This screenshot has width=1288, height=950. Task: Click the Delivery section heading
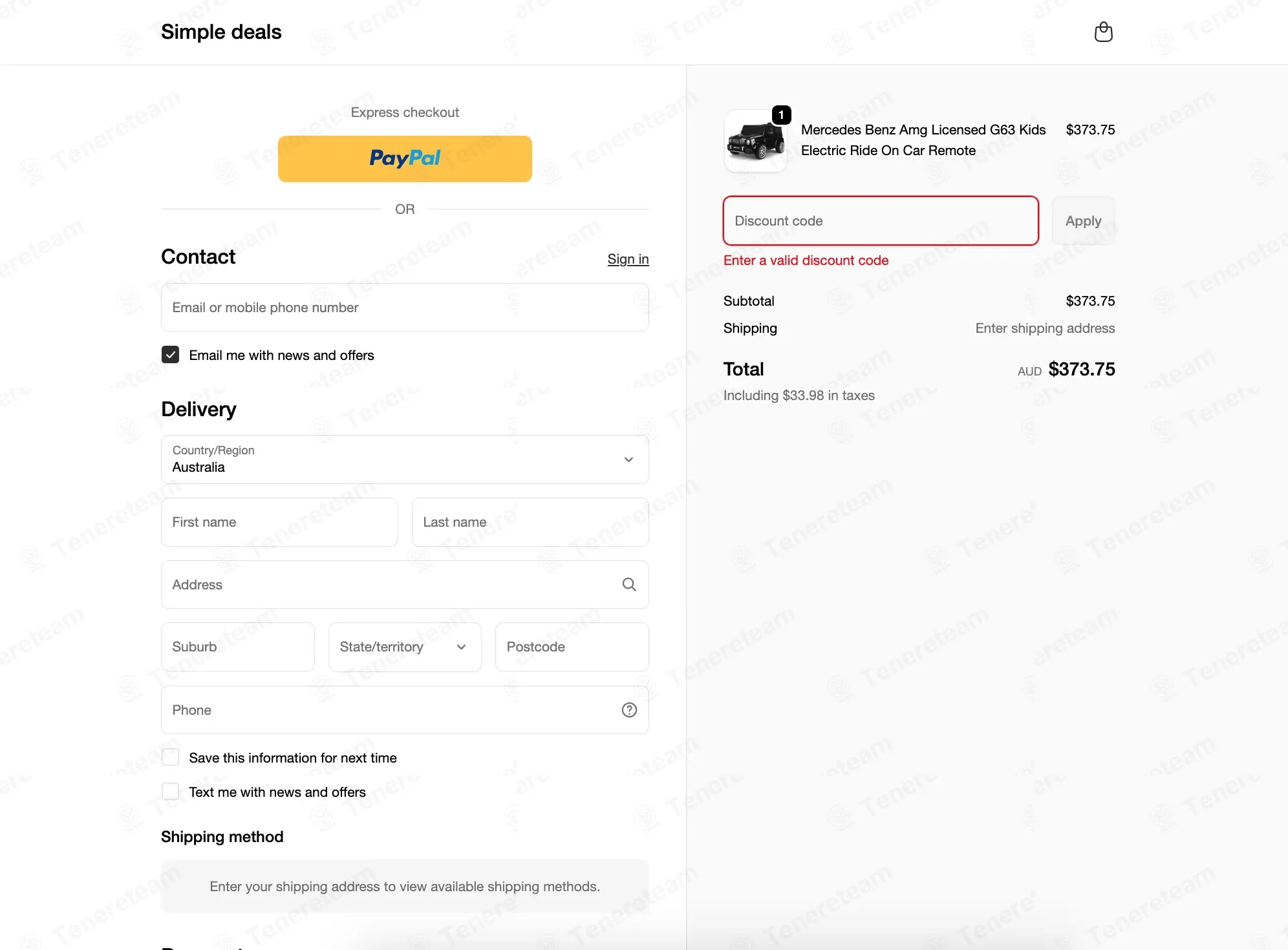click(x=199, y=409)
